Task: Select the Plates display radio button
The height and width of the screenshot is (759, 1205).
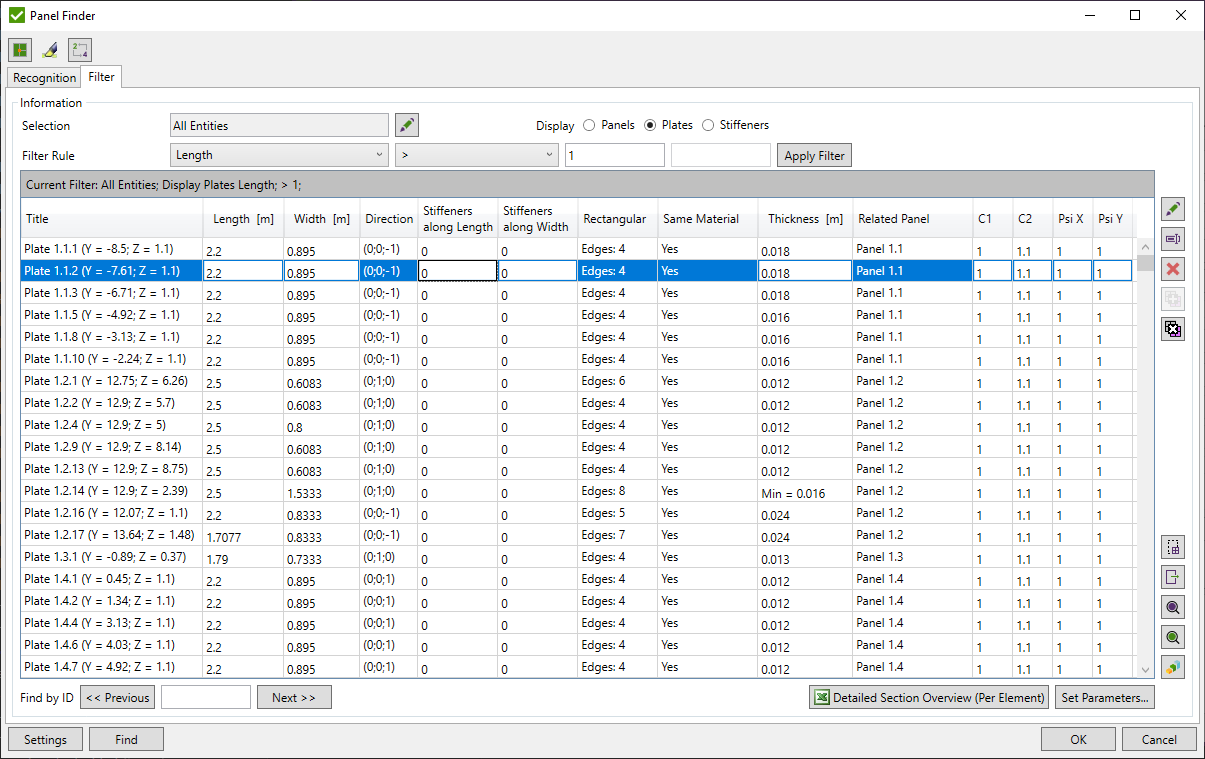Action: pos(650,126)
